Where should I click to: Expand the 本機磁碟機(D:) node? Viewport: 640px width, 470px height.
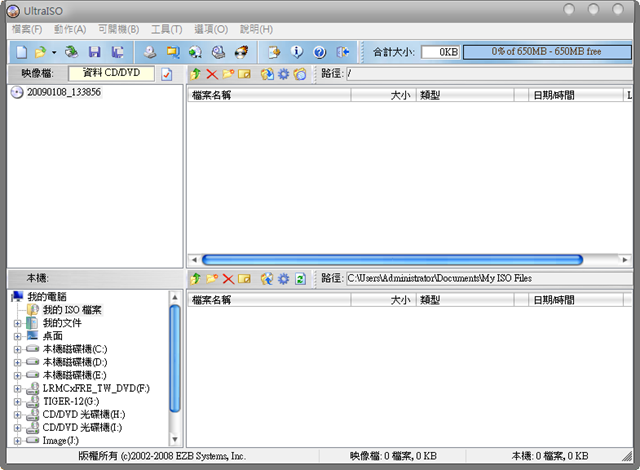tap(17, 363)
